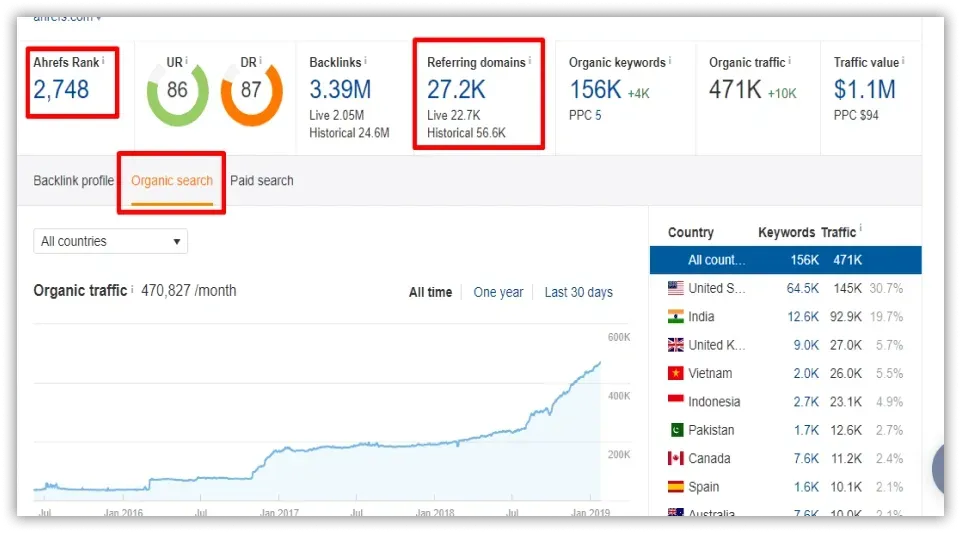The image size is (961, 533).
Task: Click the Referring domains info icon
Action: point(530,61)
